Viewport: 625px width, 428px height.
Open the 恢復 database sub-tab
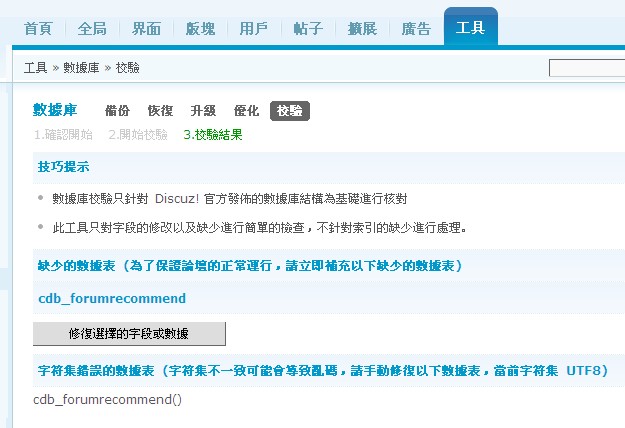pyautogui.click(x=160, y=111)
